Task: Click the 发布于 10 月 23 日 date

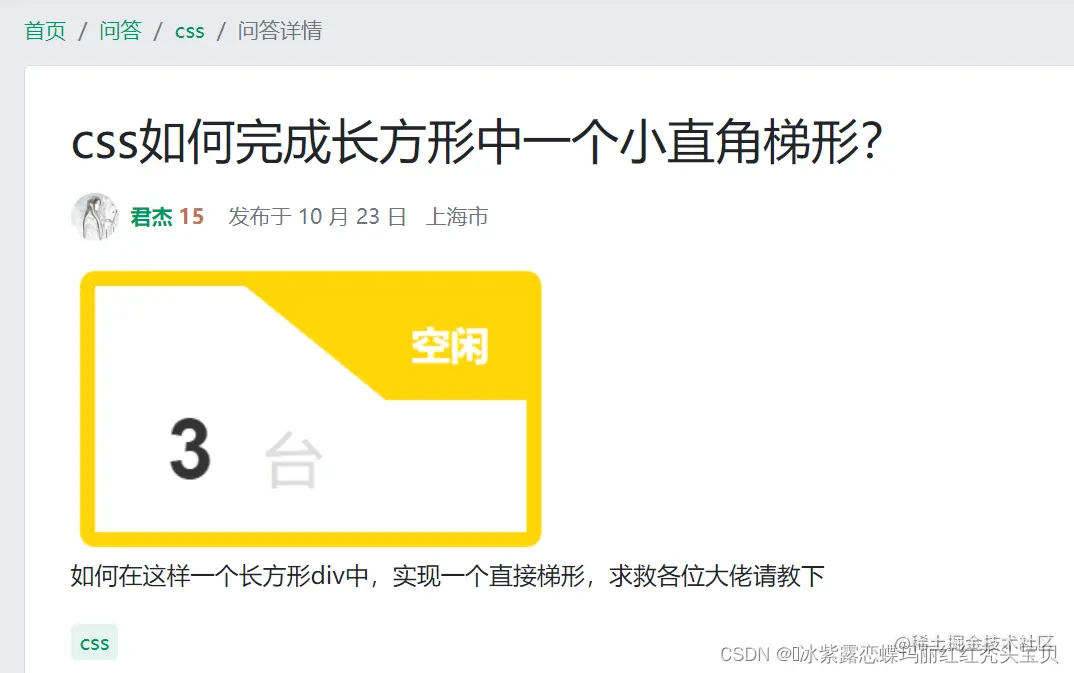Action: 317,216
